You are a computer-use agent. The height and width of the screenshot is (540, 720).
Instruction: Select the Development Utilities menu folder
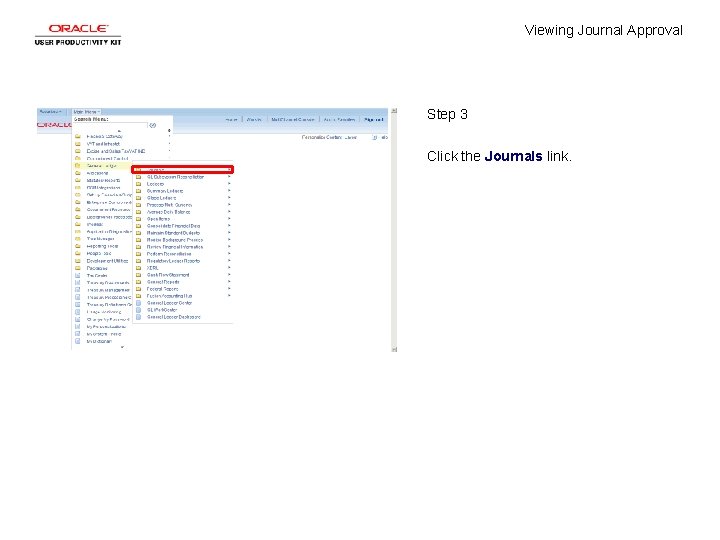[107, 261]
